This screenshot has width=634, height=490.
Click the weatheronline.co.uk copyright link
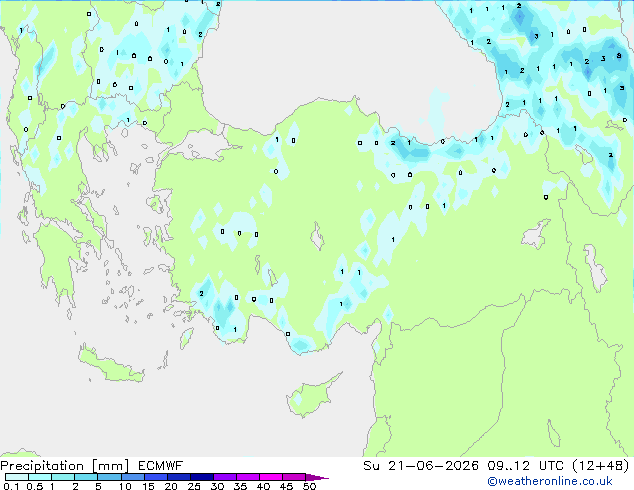[x=550, y=481]
